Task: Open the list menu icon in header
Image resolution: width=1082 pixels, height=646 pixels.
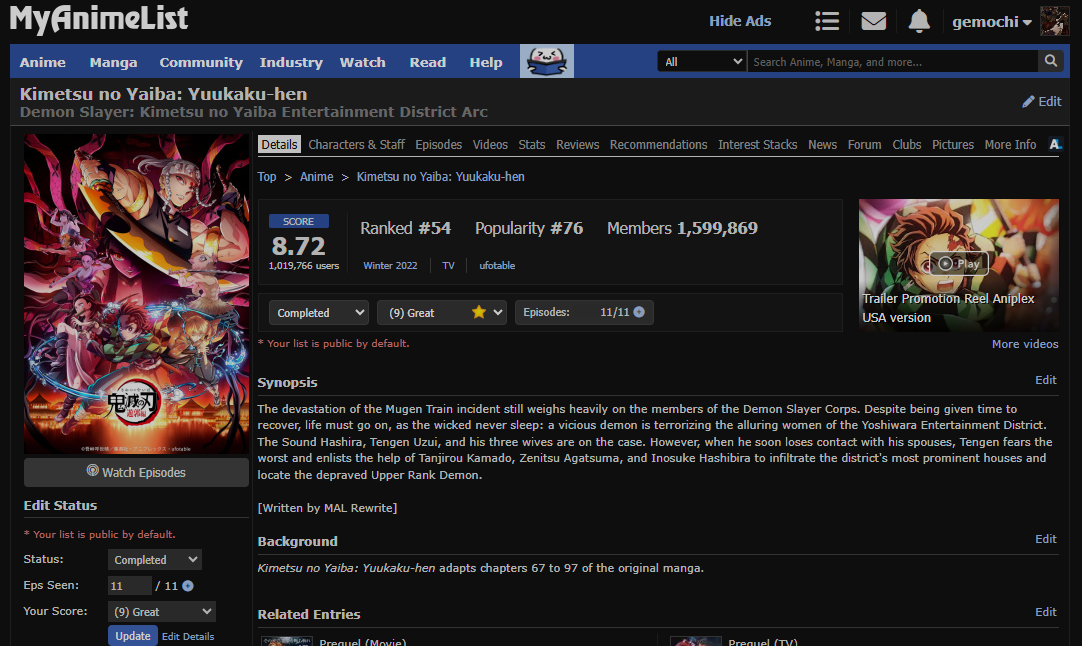Action: coord(827,21)
